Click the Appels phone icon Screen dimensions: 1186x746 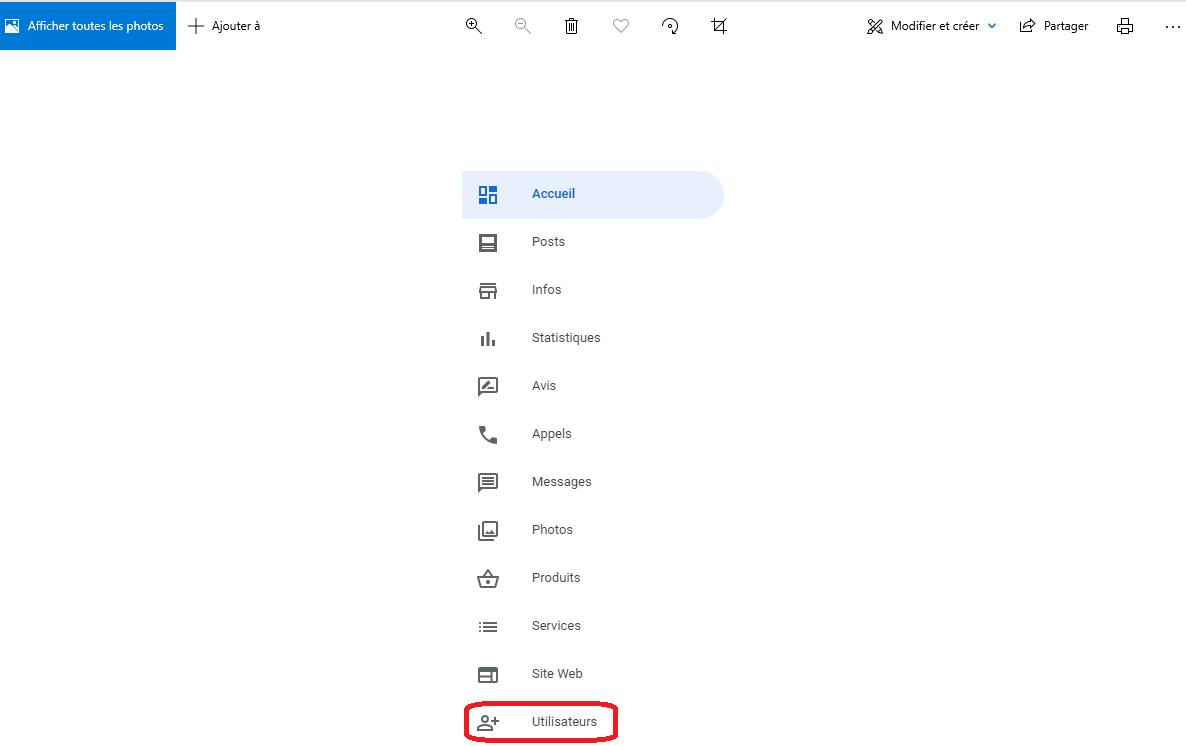click(x=488, y=434)
